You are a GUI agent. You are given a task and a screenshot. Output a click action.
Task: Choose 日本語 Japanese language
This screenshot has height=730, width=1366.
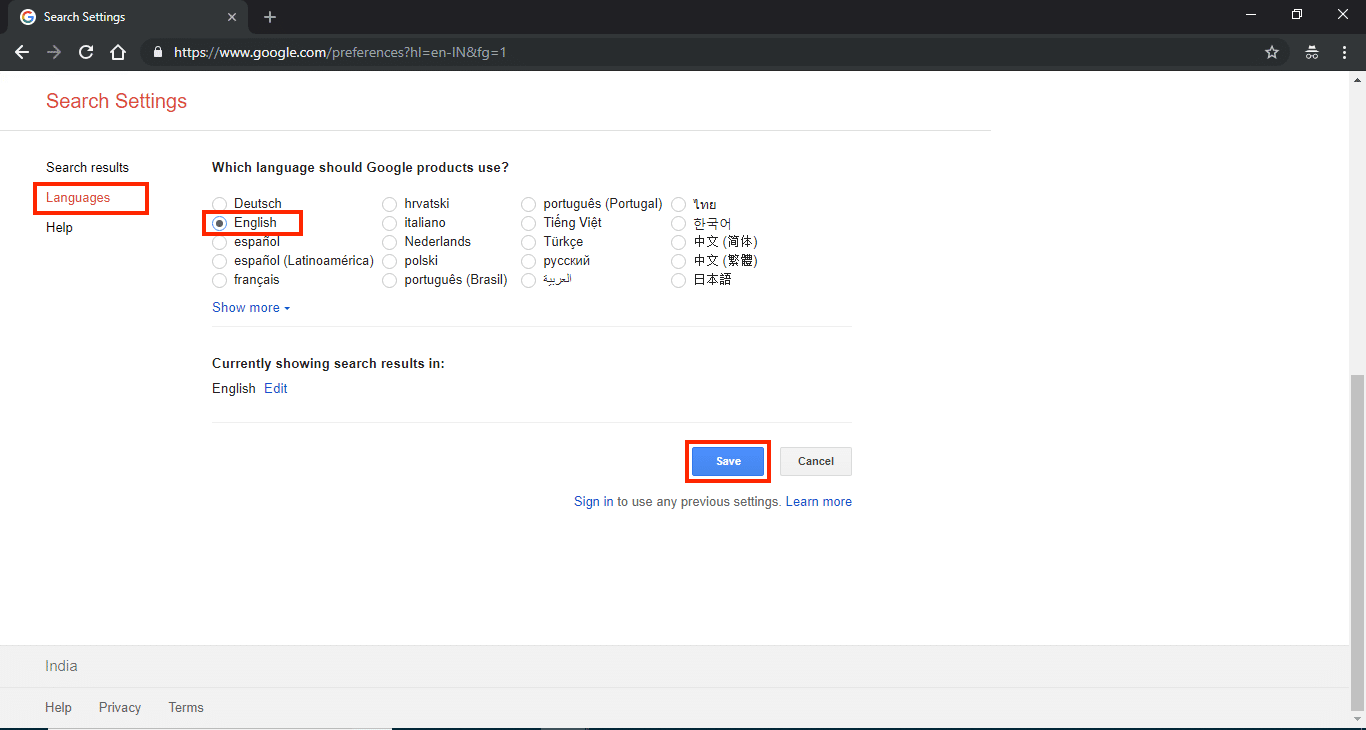[679, 280]
